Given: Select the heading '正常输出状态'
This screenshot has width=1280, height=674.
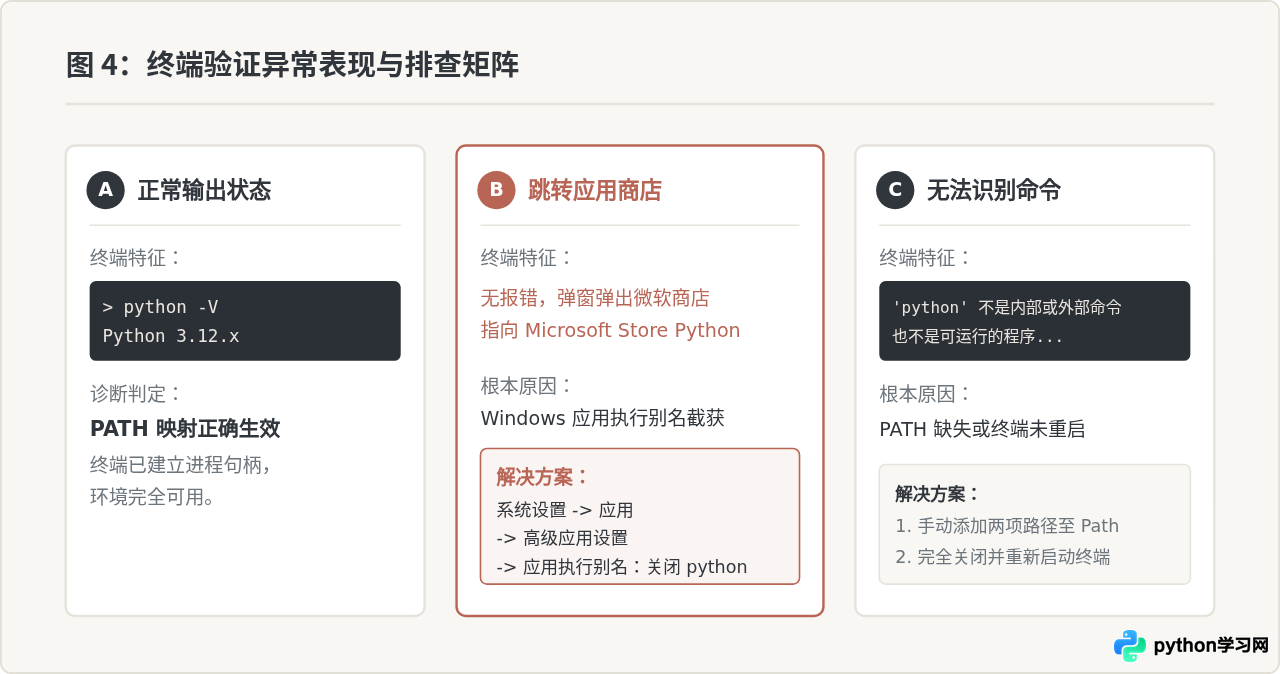Looking at the screenshot, I should (x=204, y=190).
